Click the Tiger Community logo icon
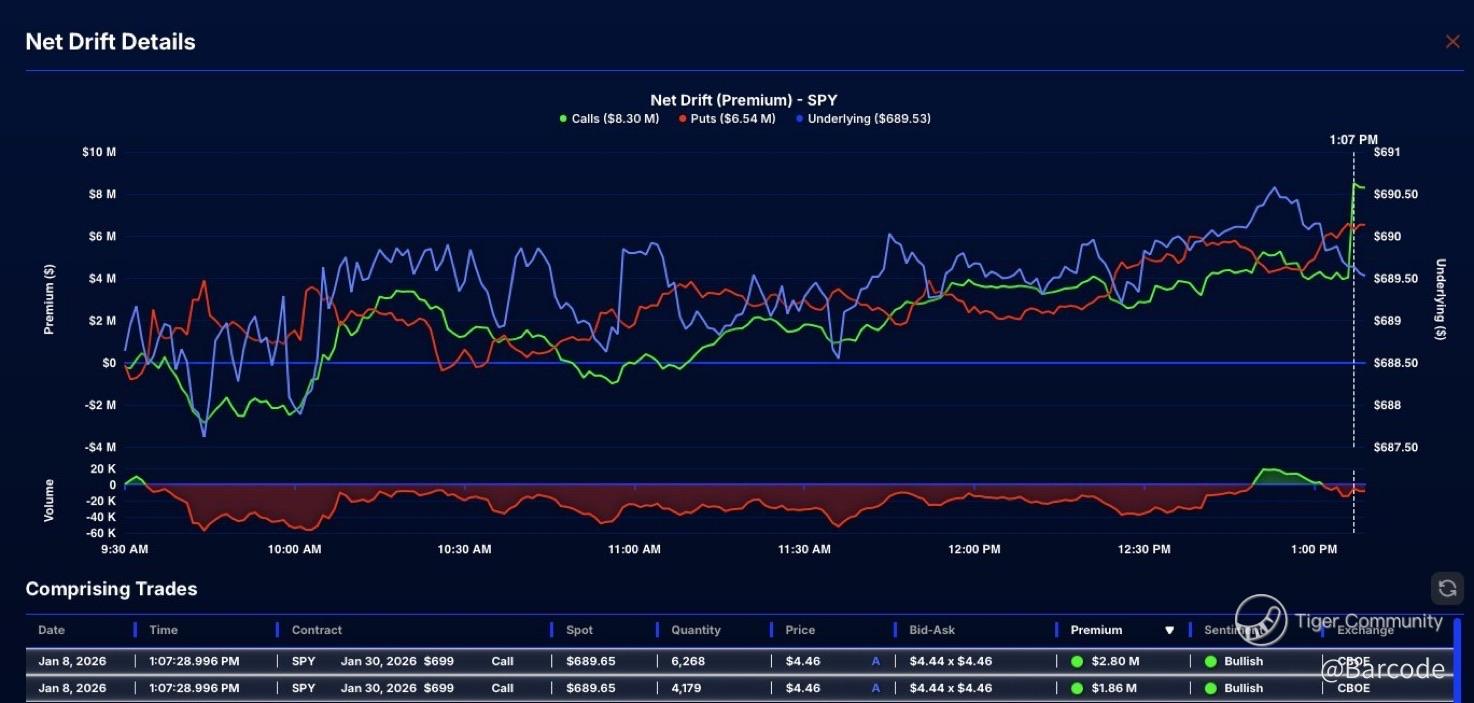 [x=1260, y=621]
